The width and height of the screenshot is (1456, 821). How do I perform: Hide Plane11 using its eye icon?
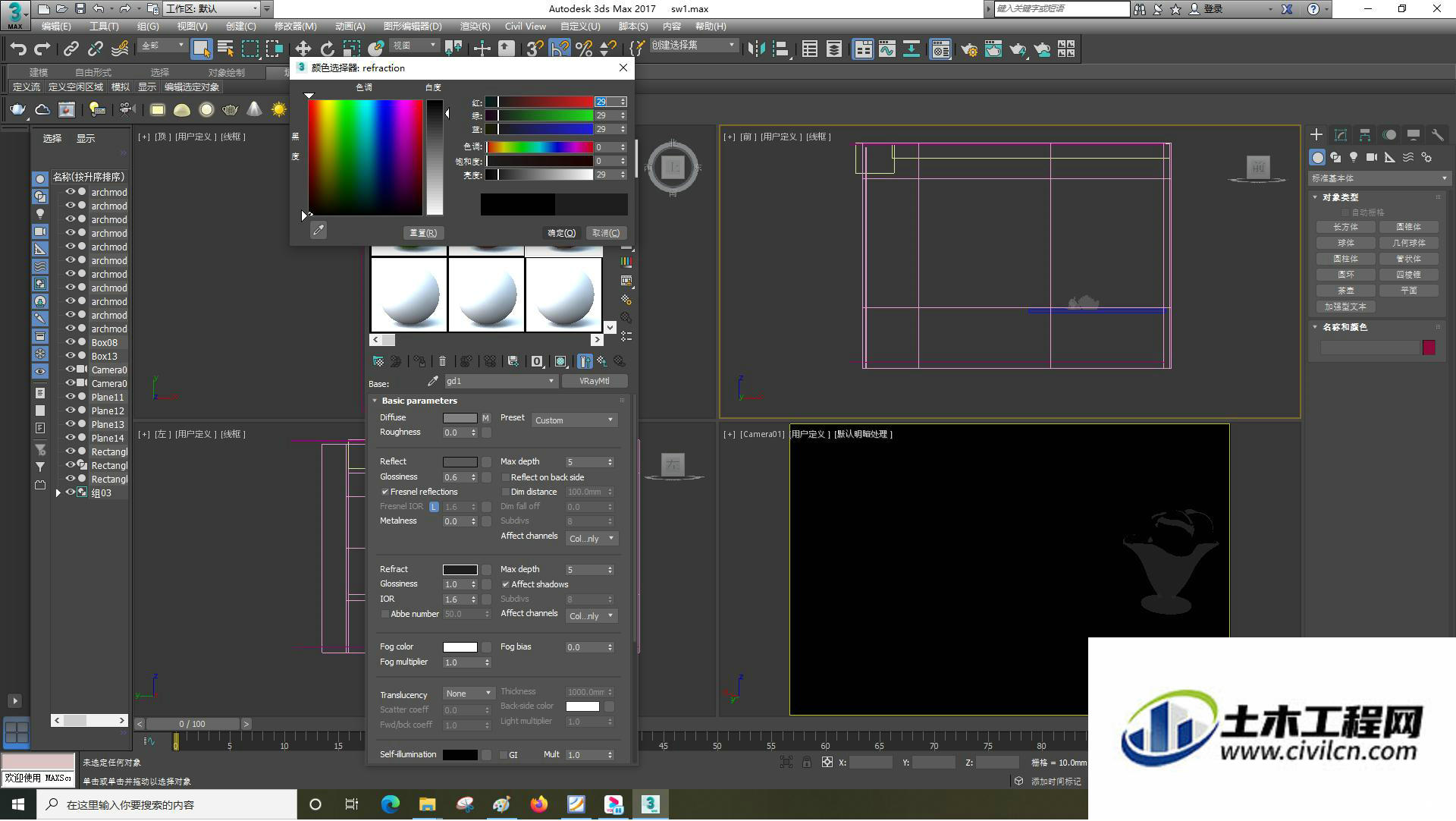pos(70,397)
